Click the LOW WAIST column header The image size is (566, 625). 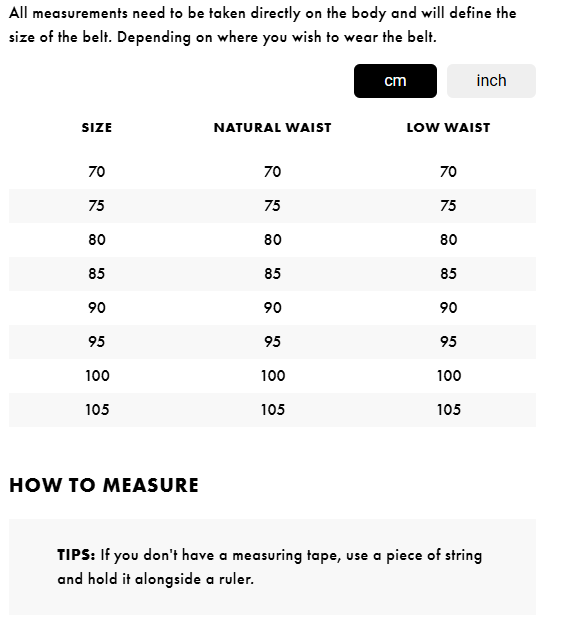click(448, 128)
